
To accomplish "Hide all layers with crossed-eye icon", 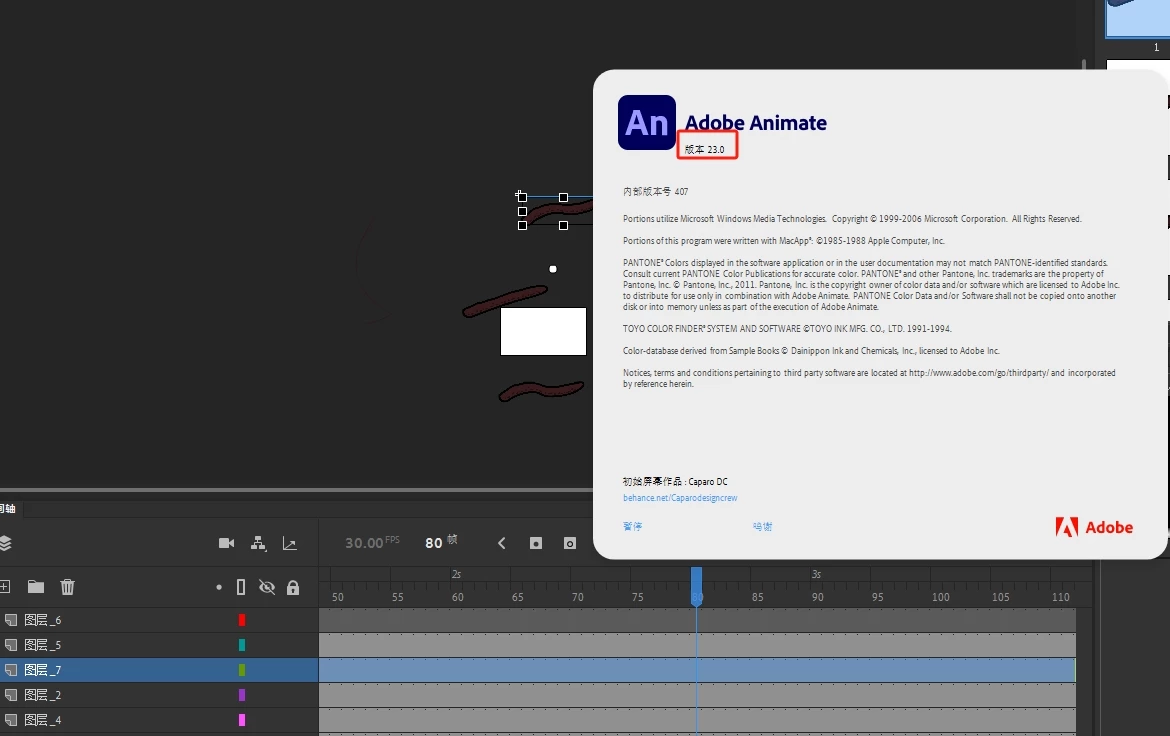I will pos(266,587).
